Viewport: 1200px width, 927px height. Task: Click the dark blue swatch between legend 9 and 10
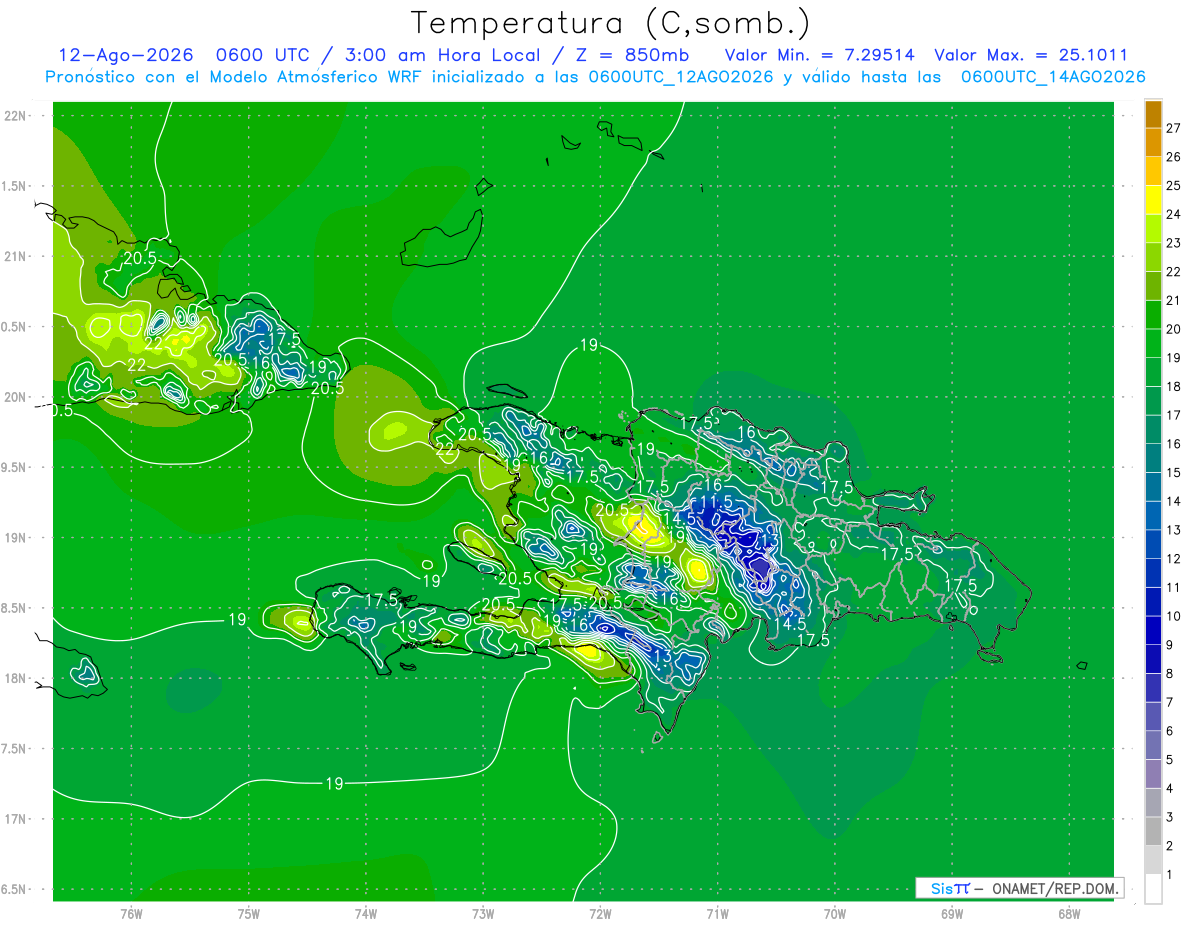pyautogui.click(x=1153, y=630)
